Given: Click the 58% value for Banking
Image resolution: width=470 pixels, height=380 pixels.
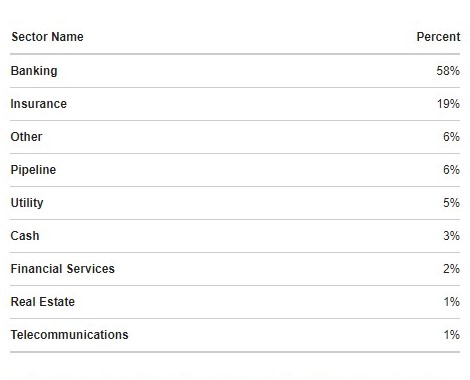Looking at the screenshot, I should coord(448,71).
